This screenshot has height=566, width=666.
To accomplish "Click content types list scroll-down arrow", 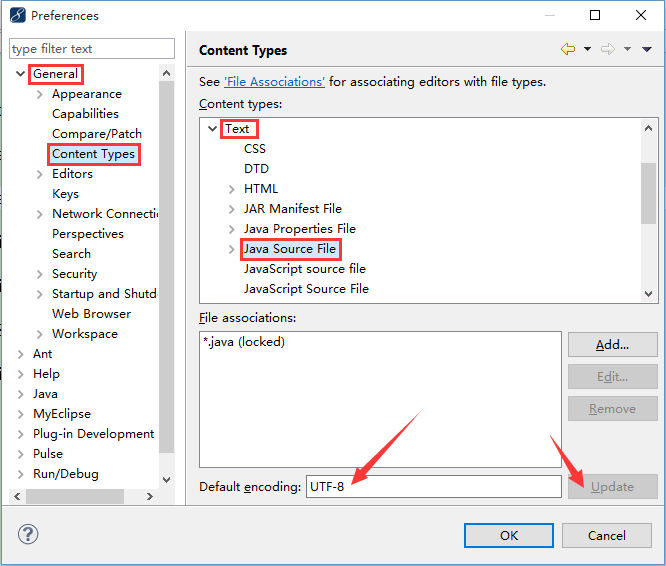I will click(648, 293).
